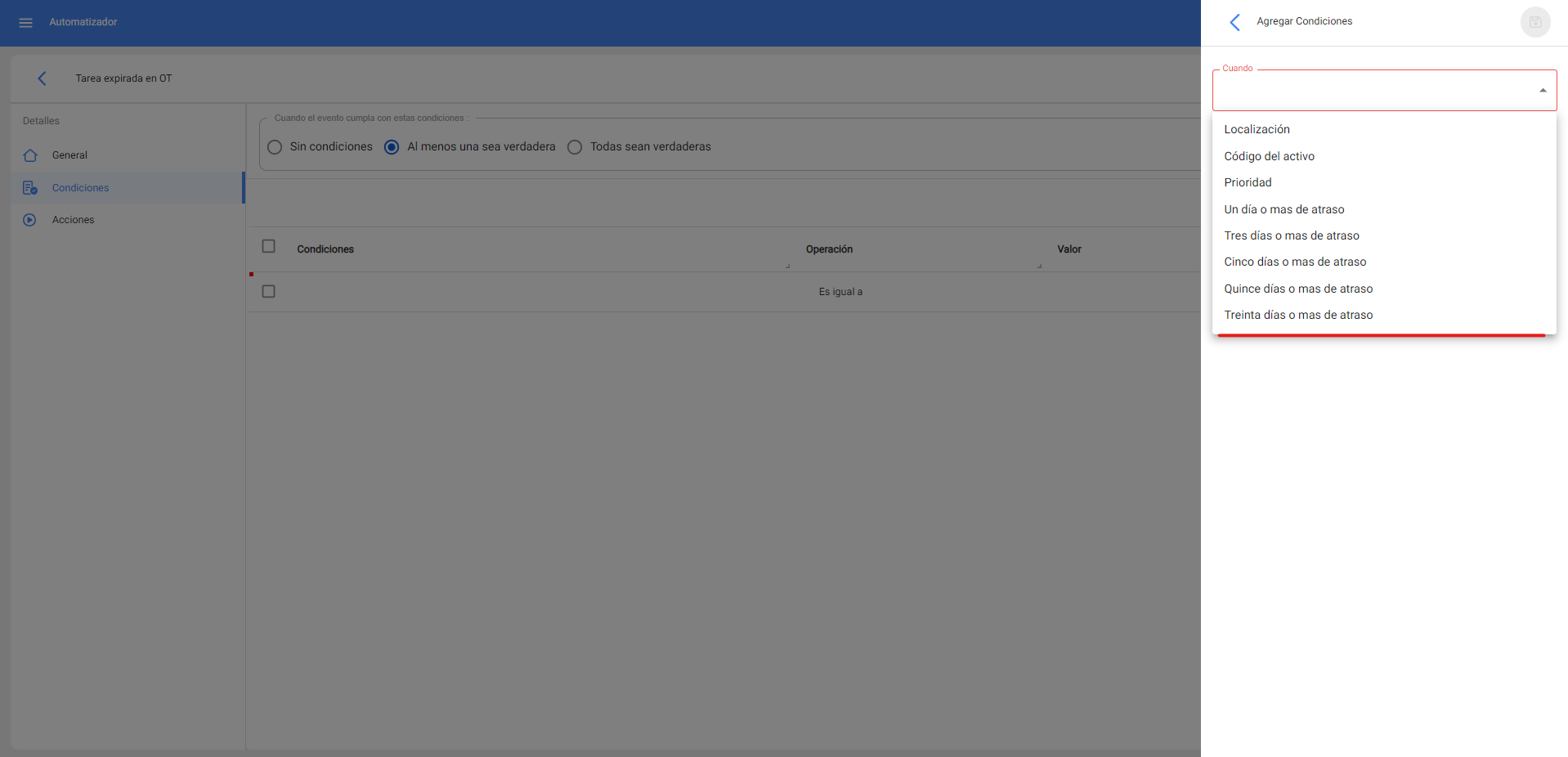
Task: Click the Acciones play icon
Action: tap(30, 220)
